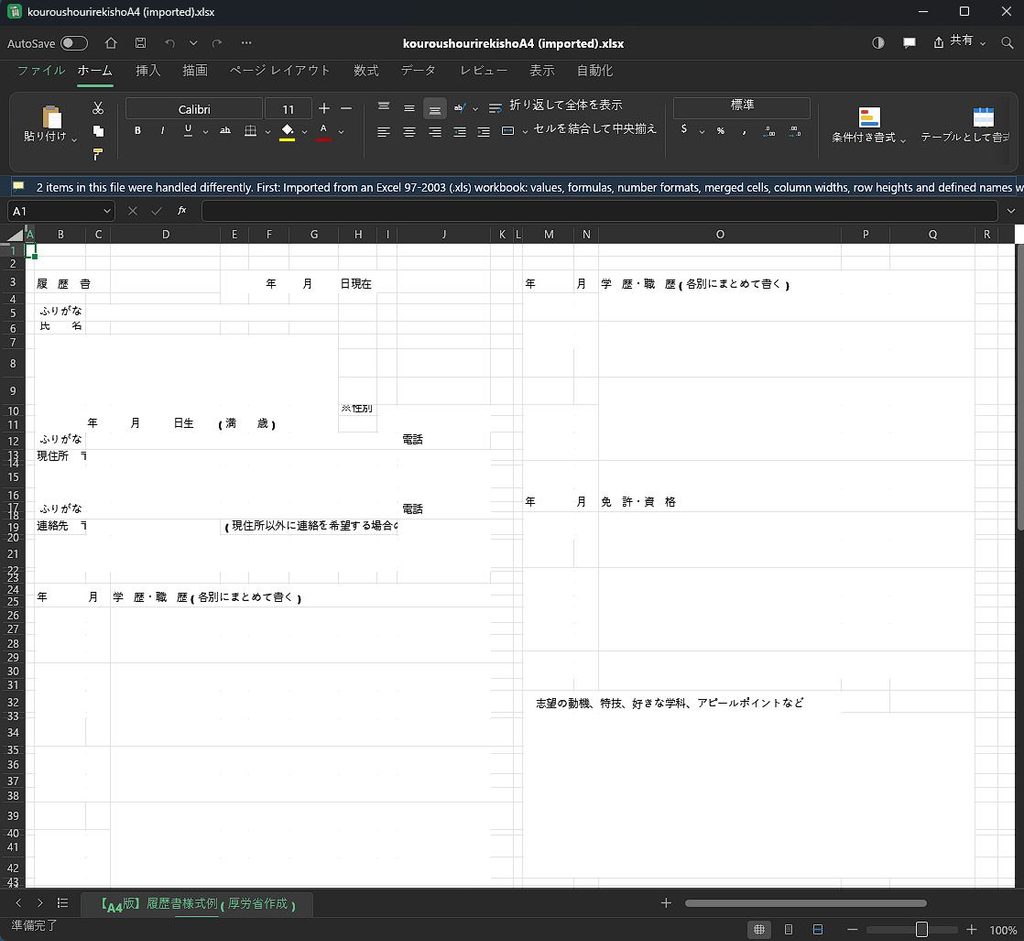The height and width of the screenshot is (941, 1024).
Task: Click the text orientation icon
Action: [460, 108]
